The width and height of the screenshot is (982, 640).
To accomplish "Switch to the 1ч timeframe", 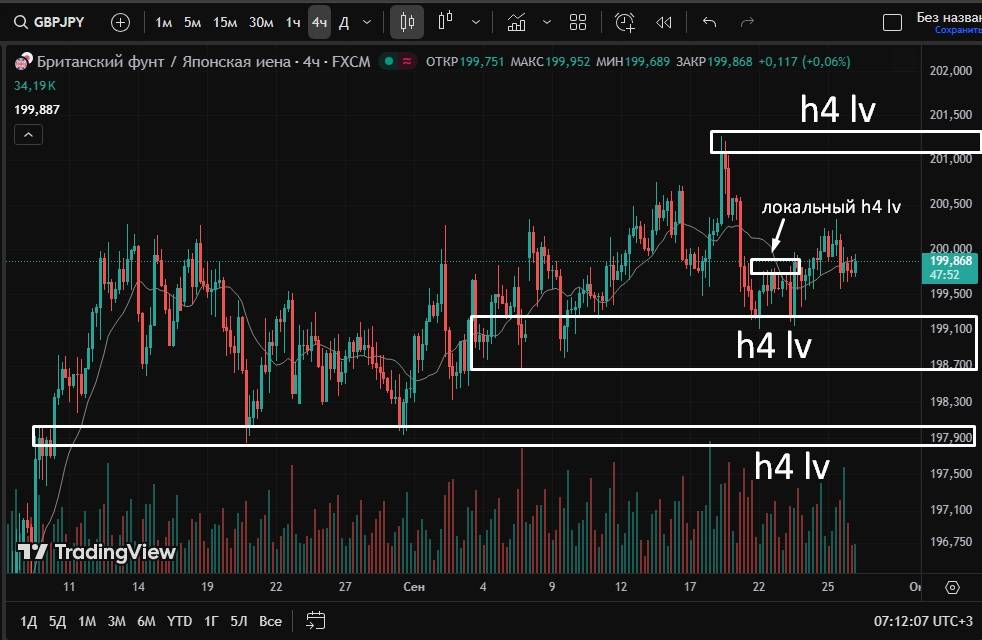I will (x=292, y=22).
